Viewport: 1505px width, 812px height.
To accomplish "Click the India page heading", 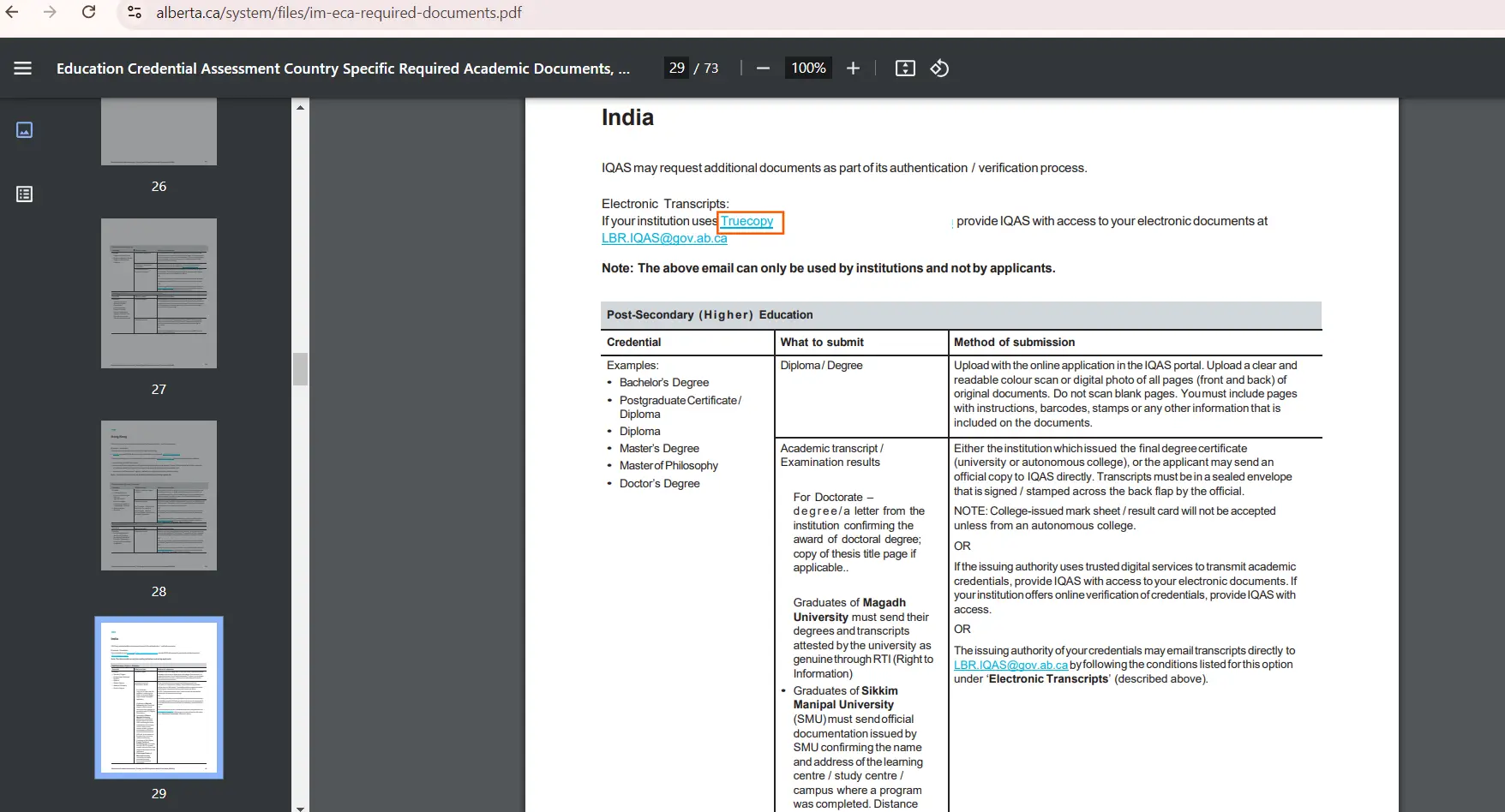I will [627, 117].
